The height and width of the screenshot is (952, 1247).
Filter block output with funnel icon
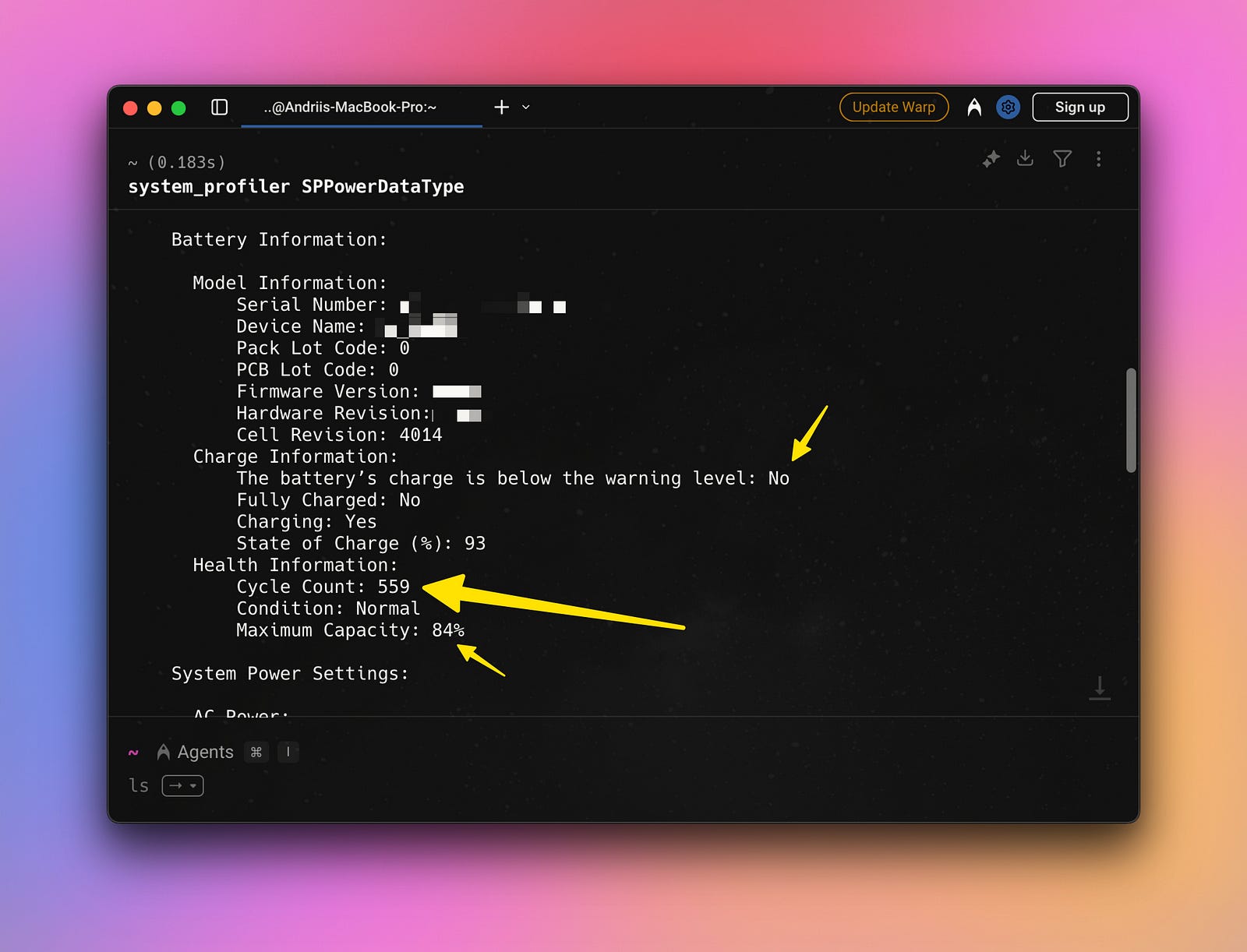pos(1062,159)
